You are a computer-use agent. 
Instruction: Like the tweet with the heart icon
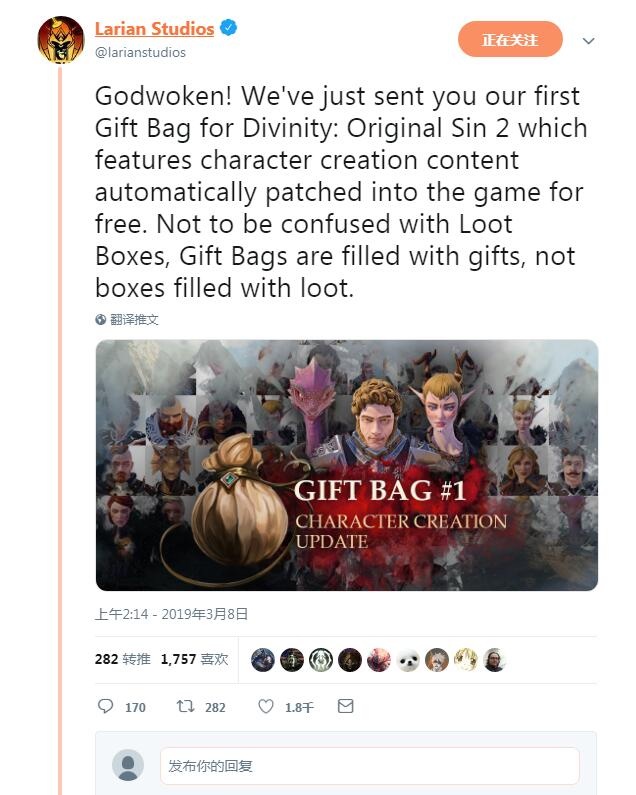tap(266, 706)
